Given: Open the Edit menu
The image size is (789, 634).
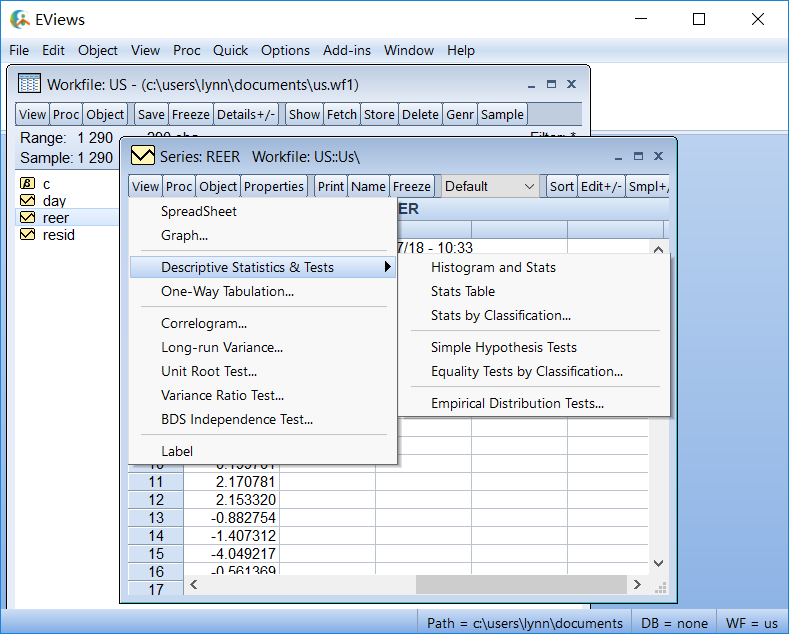Looking at the screenshot, I should (53, 50).
